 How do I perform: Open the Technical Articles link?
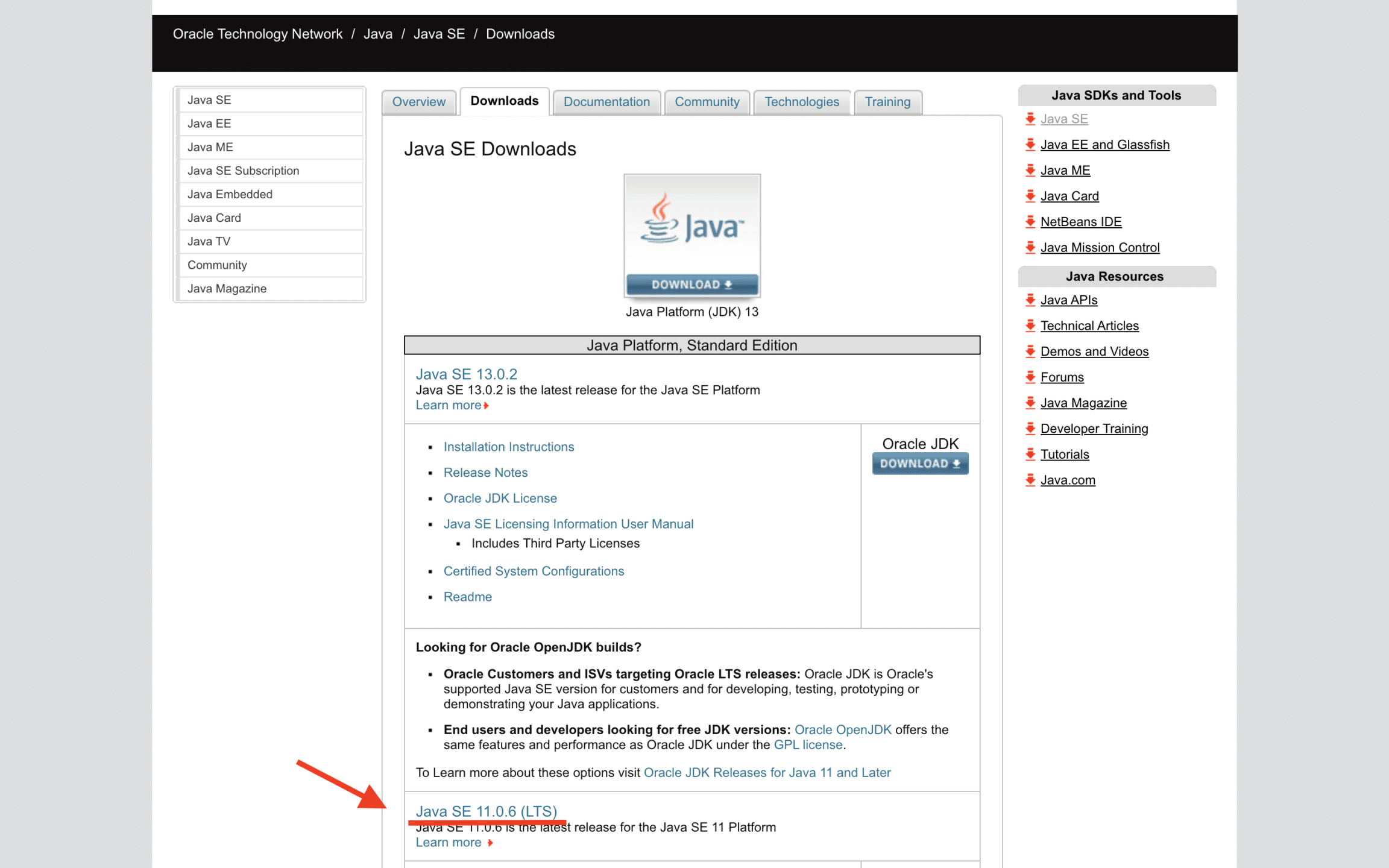pos(1089,325)
